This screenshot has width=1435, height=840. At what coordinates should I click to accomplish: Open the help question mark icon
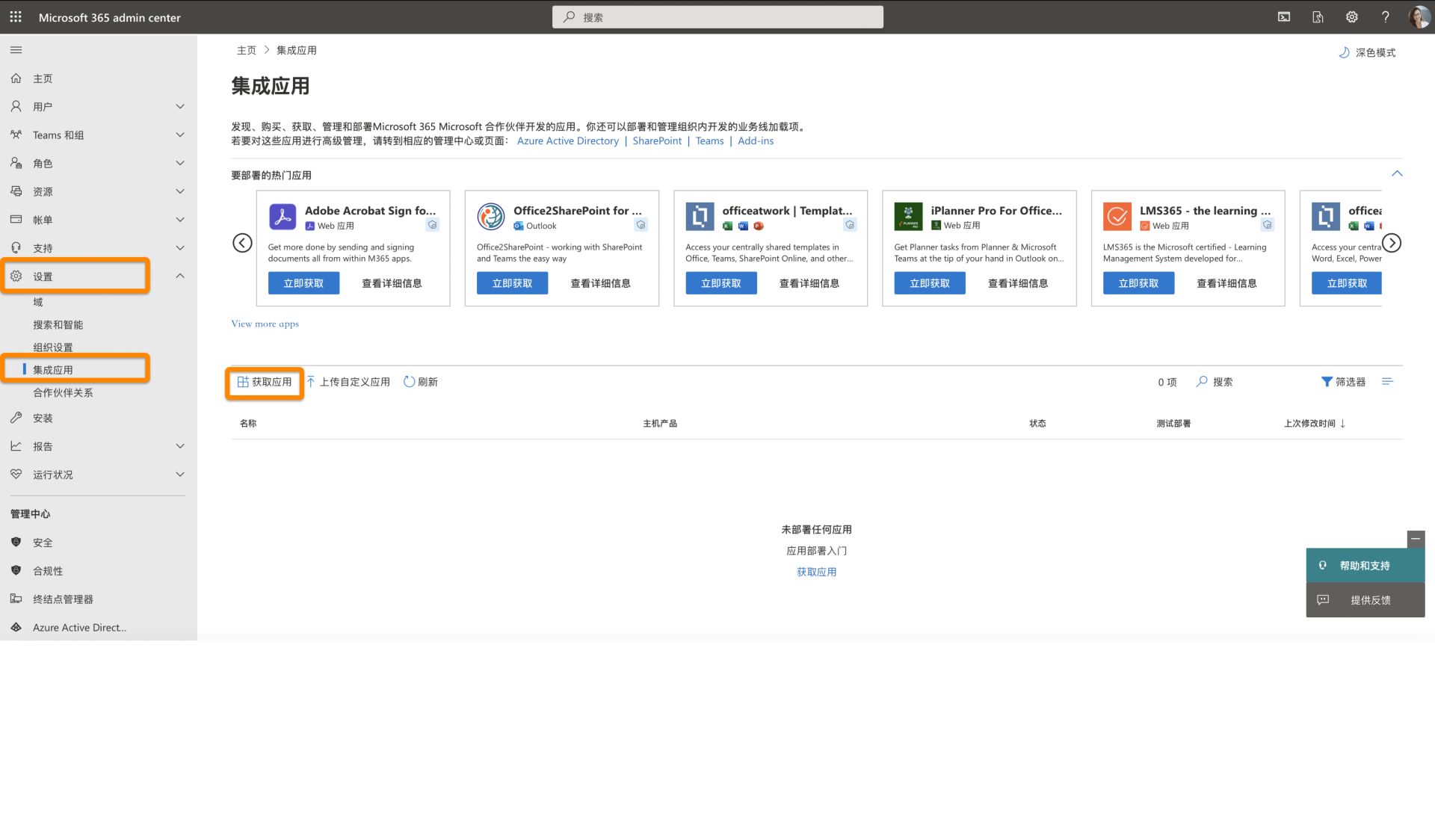1385,16
